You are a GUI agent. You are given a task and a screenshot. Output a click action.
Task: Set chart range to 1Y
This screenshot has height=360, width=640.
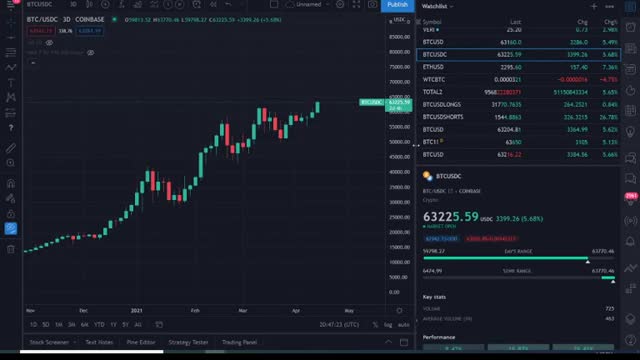(x=113, y=324)
